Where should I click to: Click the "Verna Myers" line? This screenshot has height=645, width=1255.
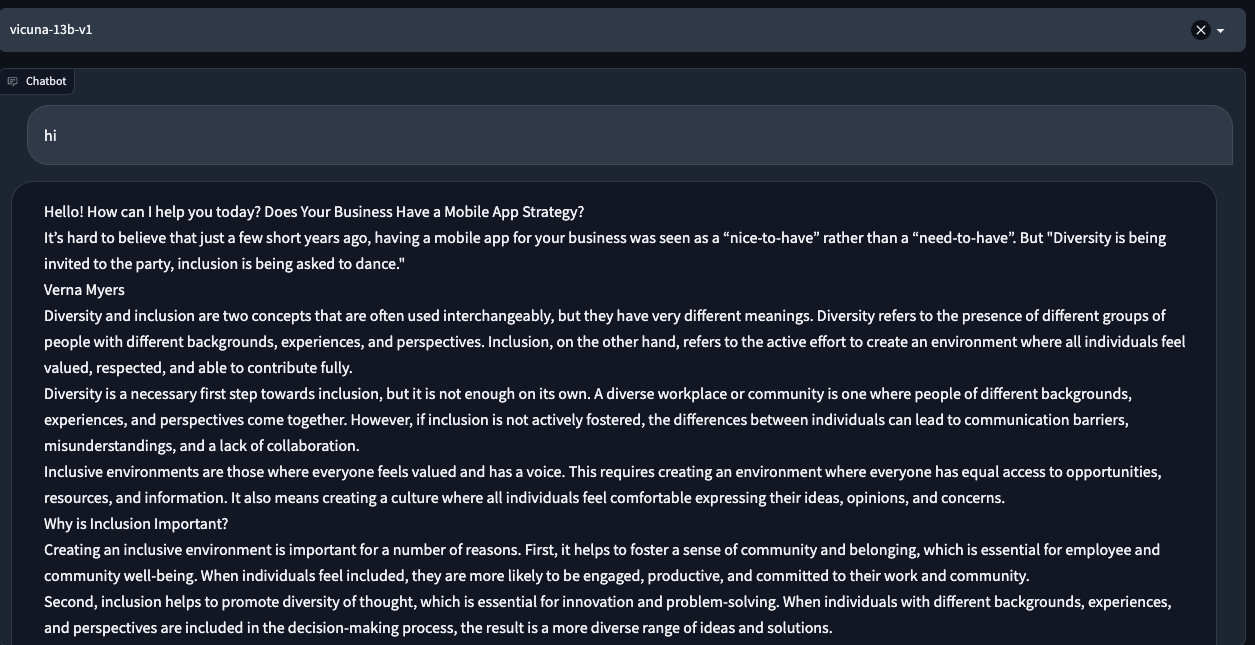84,290
